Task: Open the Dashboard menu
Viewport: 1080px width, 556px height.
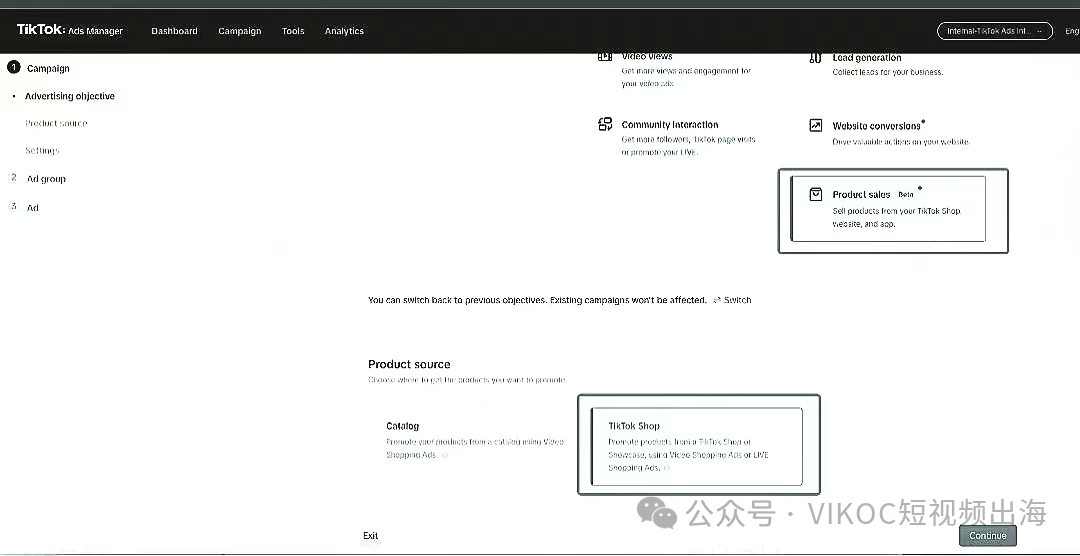Action: pyautogui.click(x=174, y=31)
